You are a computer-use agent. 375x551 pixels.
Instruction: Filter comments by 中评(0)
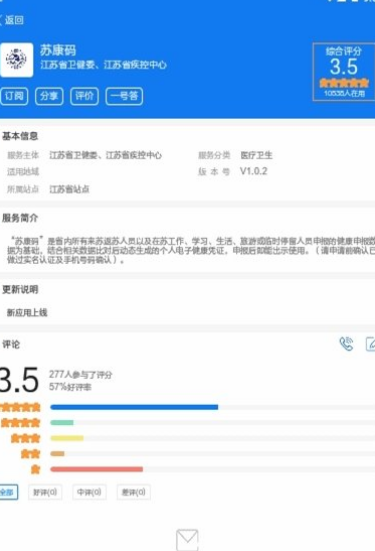pyautogui.click(x=89, y=492)
